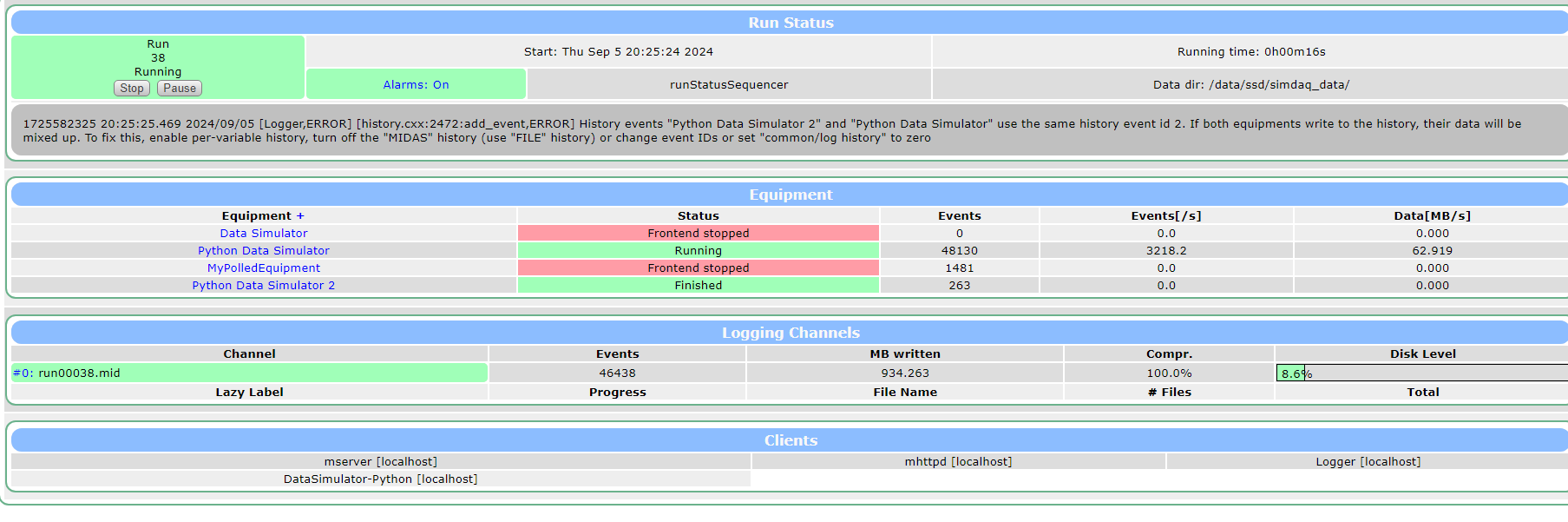Click the MB written column header
Image resolution: width=1568 pixels, height=522 pixels.
tap(905, 354)
